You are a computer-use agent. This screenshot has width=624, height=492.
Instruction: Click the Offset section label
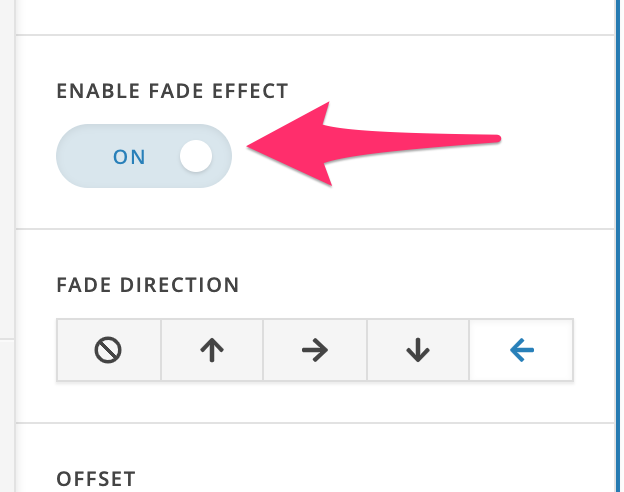[x=96, y=479]
